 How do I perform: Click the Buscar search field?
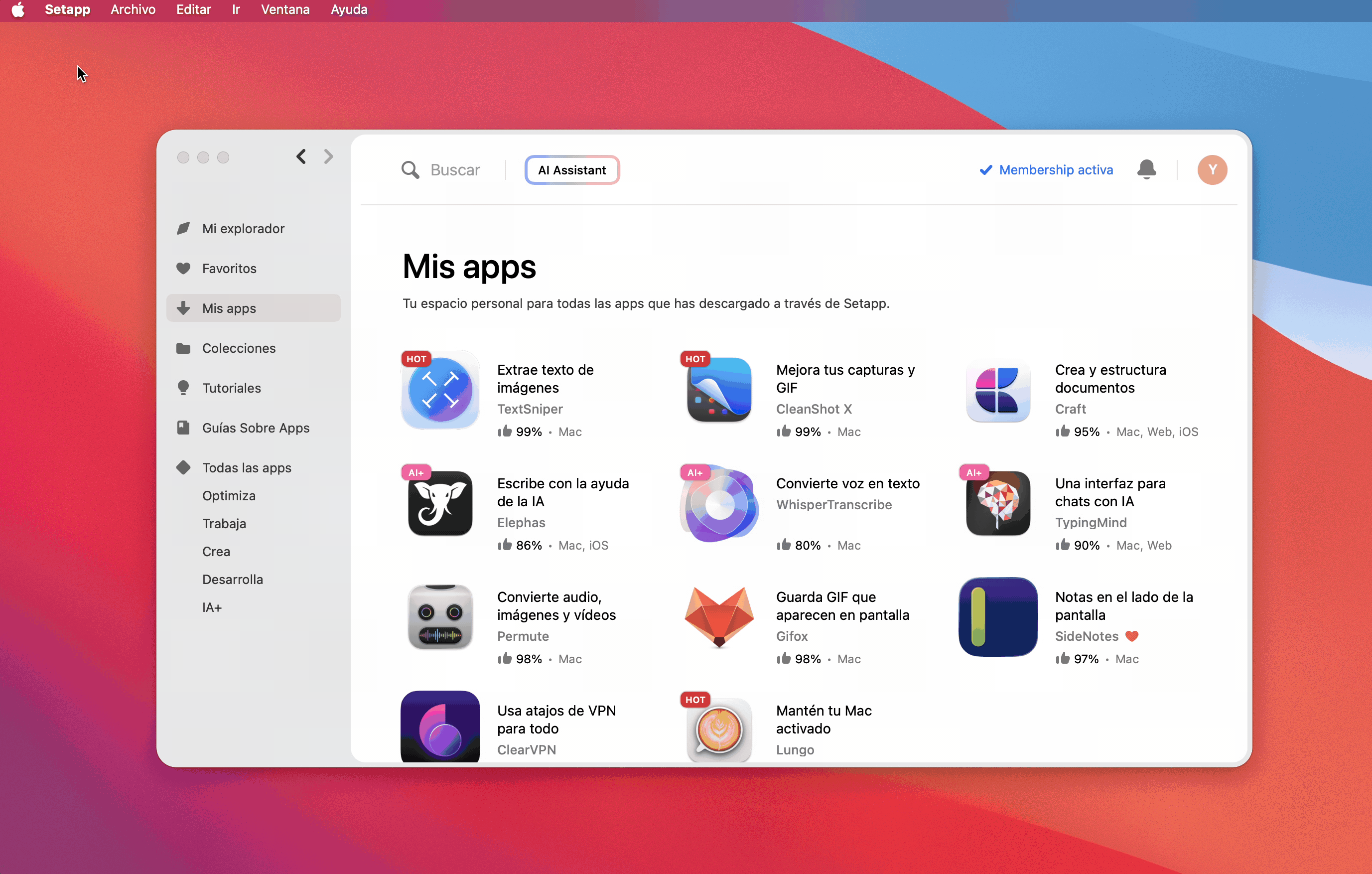455,170
